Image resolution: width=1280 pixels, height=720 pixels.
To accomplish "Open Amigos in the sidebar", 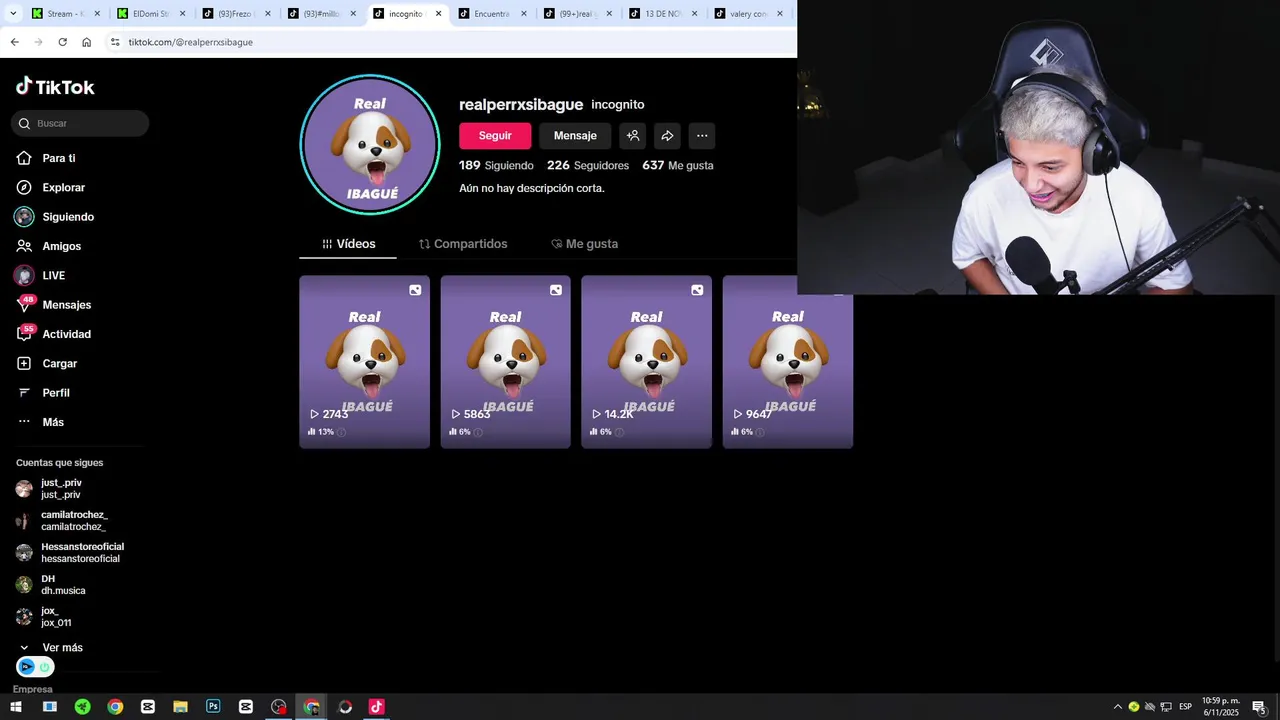I will coord(61,246).
